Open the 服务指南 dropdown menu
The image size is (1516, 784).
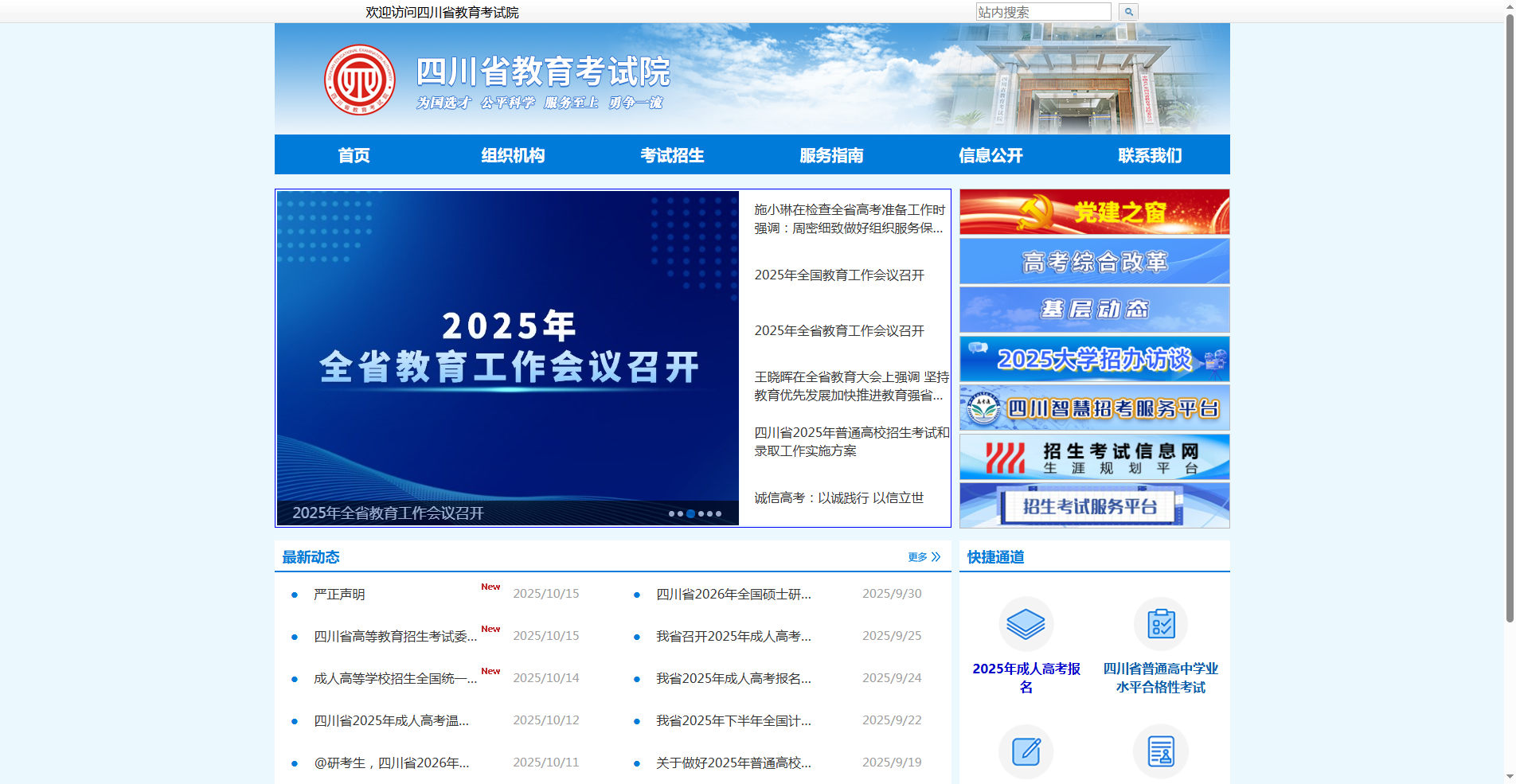832,155
